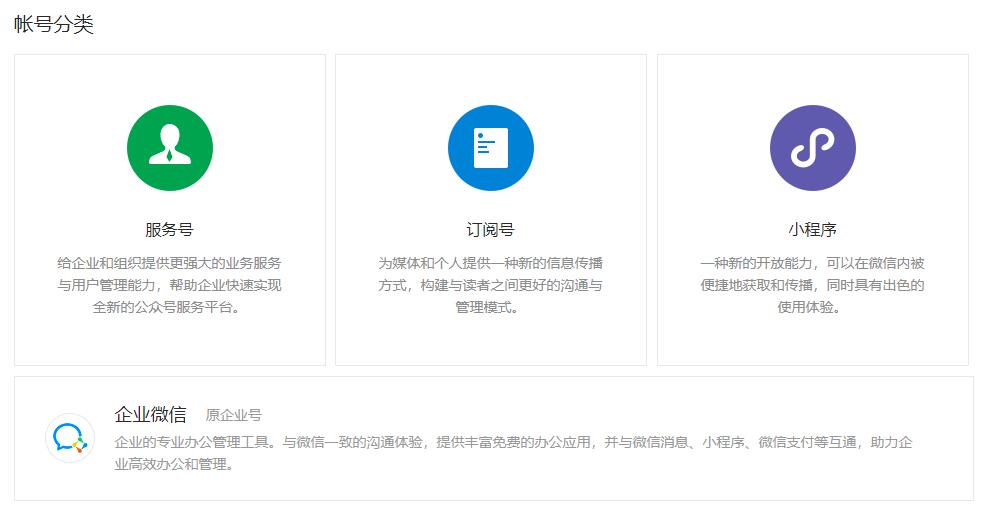The image size is (987, 520).
Task: Click description starting 为媒体和个人提供一种新的信息传播
Action: tap(490, 285)
